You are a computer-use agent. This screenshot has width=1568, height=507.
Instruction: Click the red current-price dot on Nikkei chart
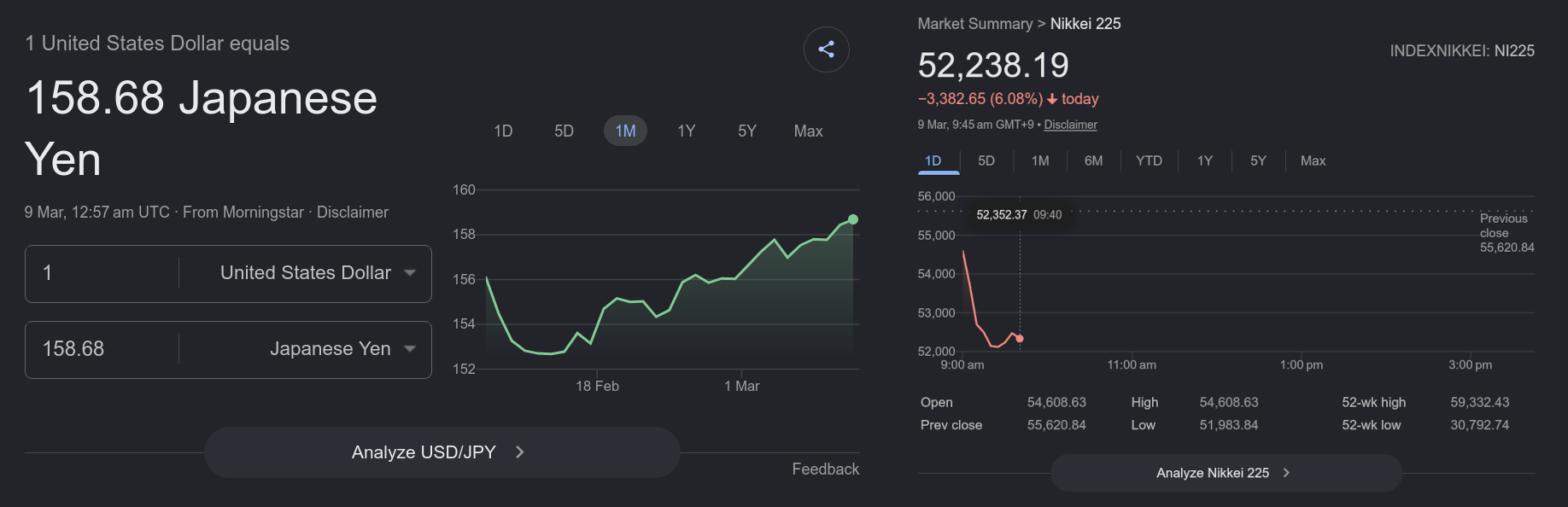tap(1020, 339)
